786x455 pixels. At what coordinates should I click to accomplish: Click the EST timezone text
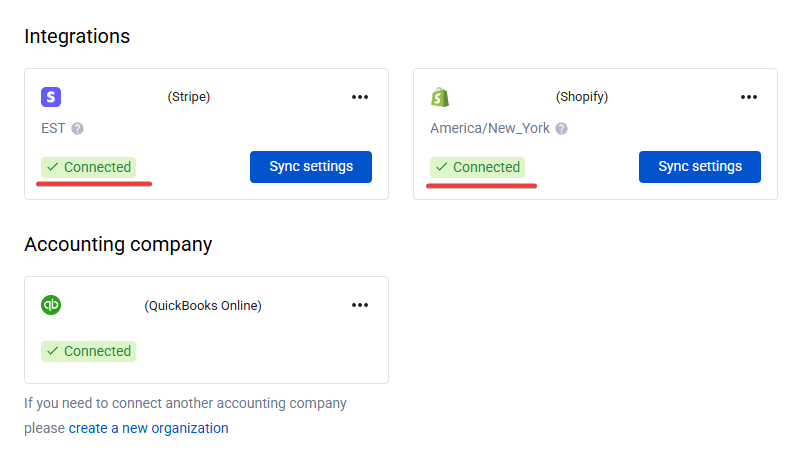(x=53, y=129)
